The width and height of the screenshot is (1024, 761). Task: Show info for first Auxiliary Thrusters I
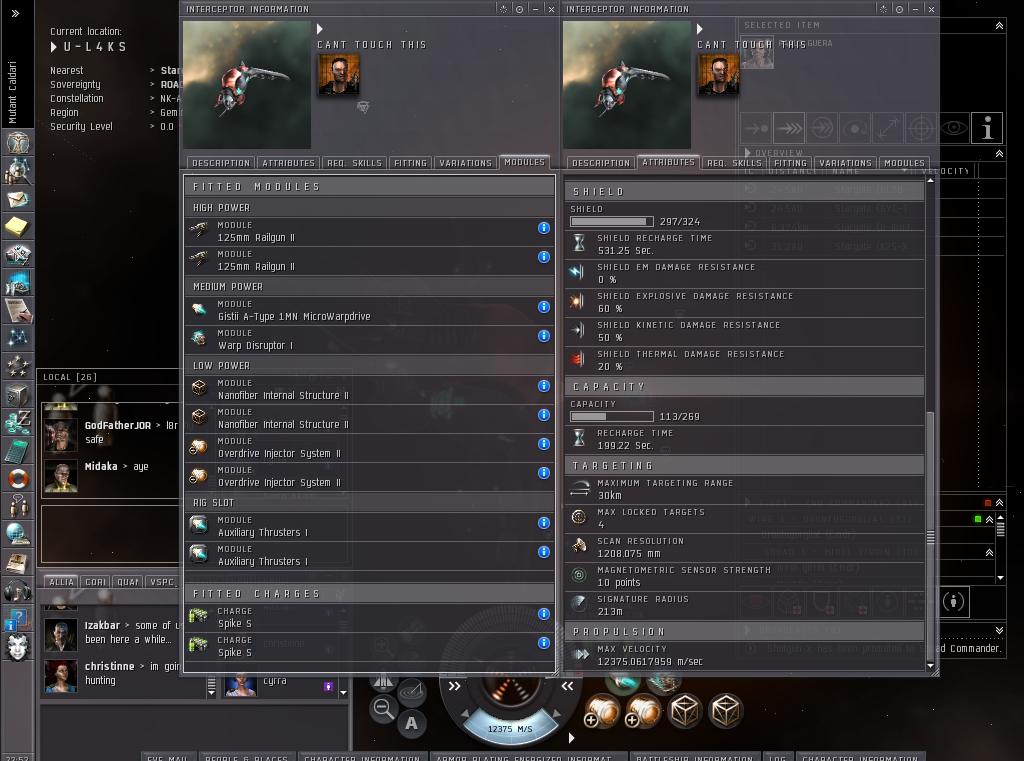[x=543, y=523]
